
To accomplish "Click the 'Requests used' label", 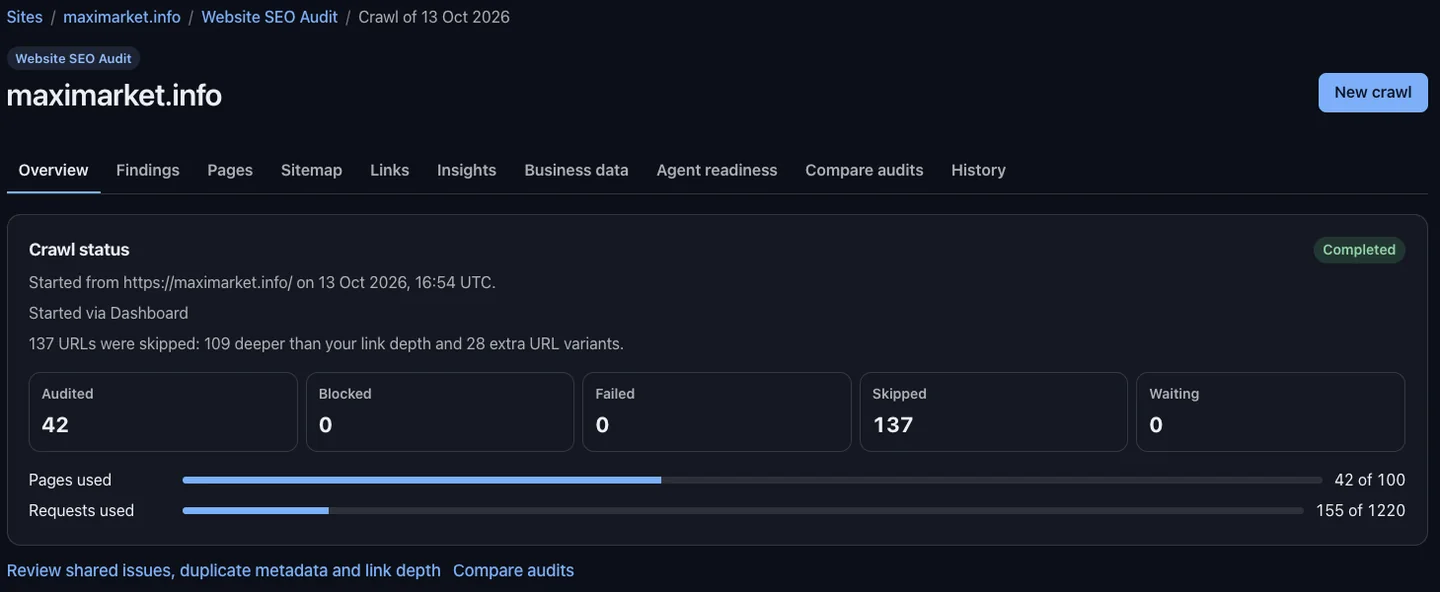I will click(81, 511).
